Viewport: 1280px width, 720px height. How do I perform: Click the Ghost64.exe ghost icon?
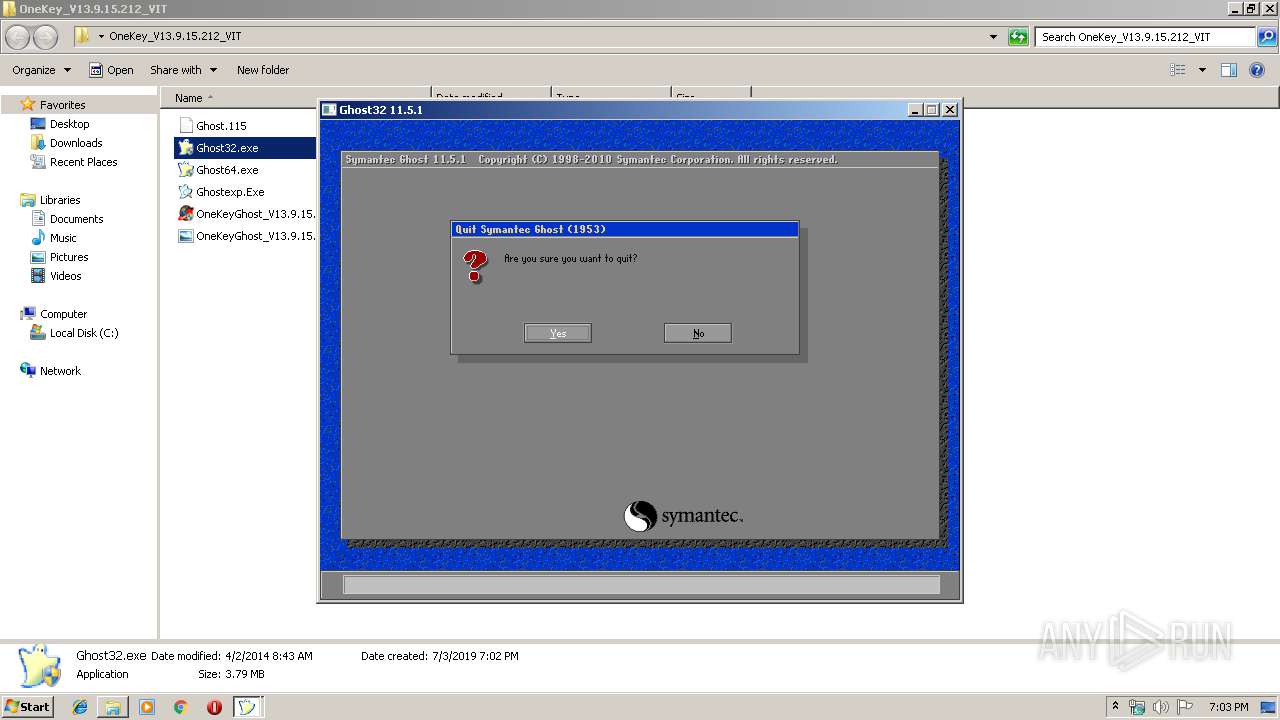186,170
